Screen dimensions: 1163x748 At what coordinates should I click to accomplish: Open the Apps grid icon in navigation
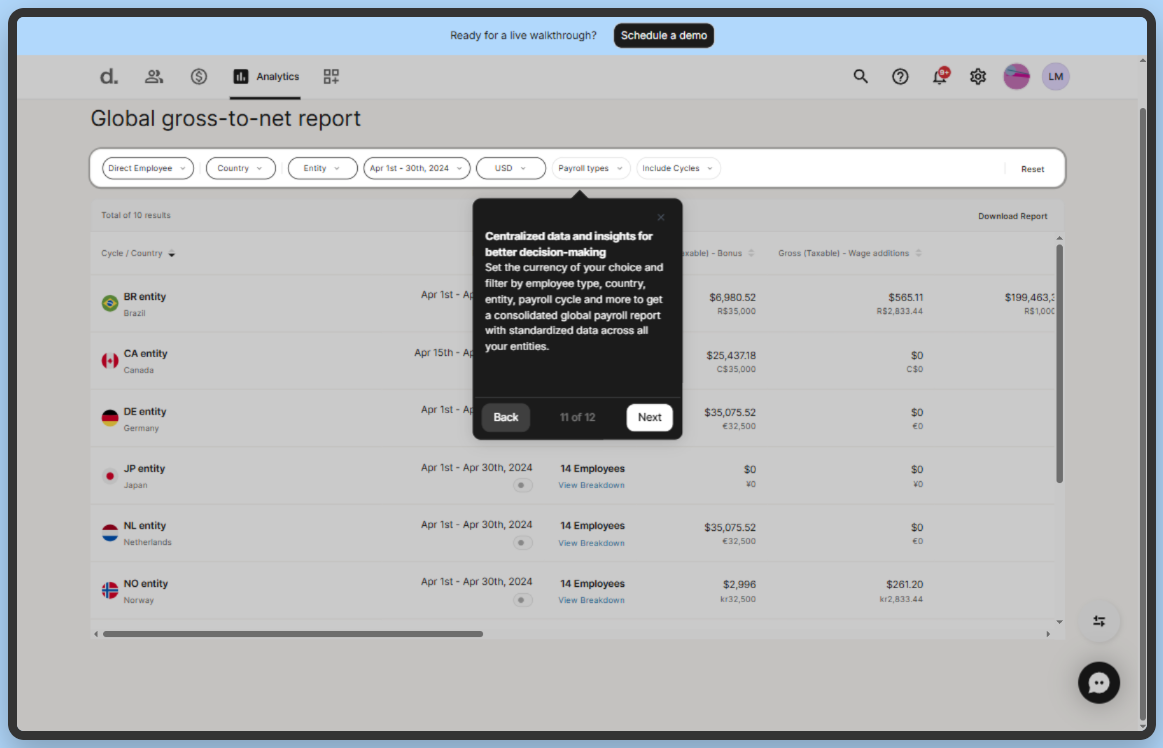[331, 76]
